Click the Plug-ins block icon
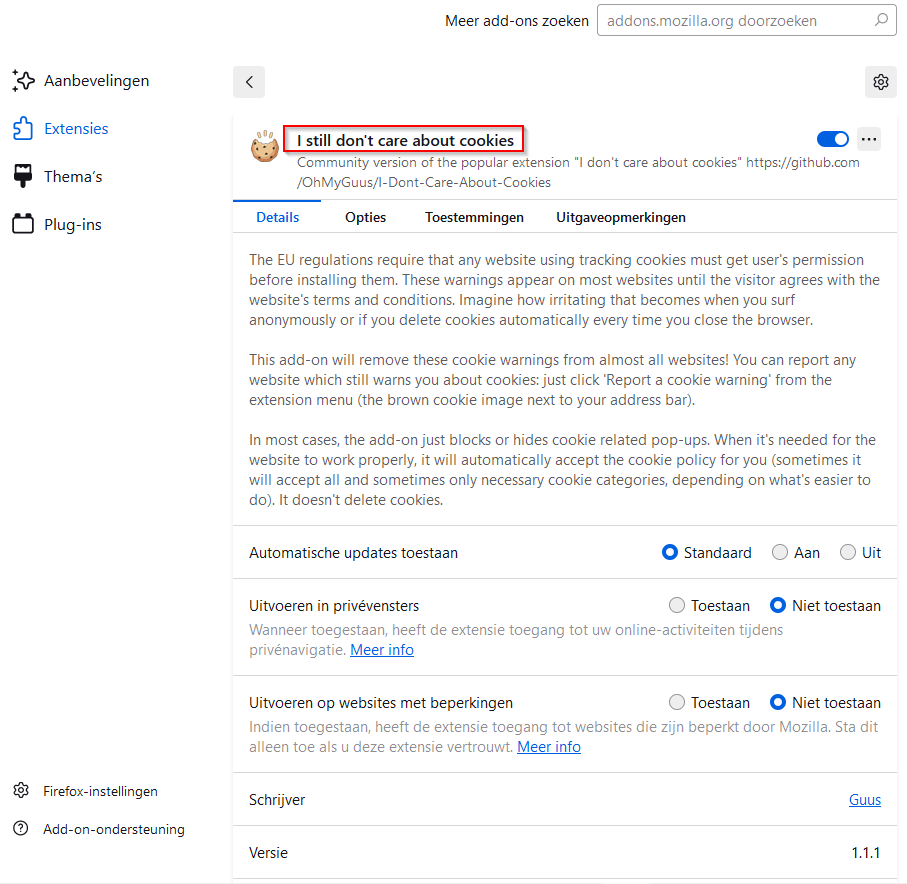Image resolution: width=907 pixels, height=884 pixels. click(23, 224)
